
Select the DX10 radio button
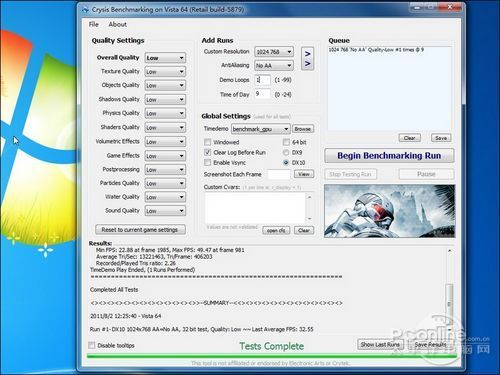pos(286,163)
